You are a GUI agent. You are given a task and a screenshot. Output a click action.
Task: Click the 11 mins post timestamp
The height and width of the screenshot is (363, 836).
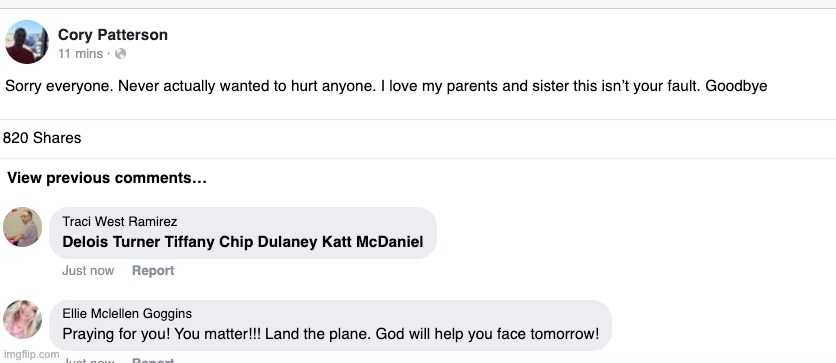81,54
